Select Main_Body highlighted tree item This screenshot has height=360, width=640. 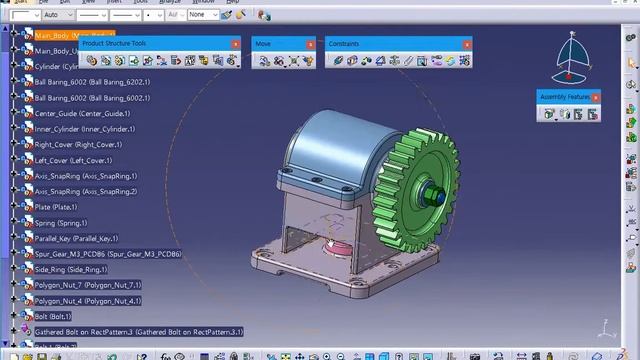tap(75, 36)
